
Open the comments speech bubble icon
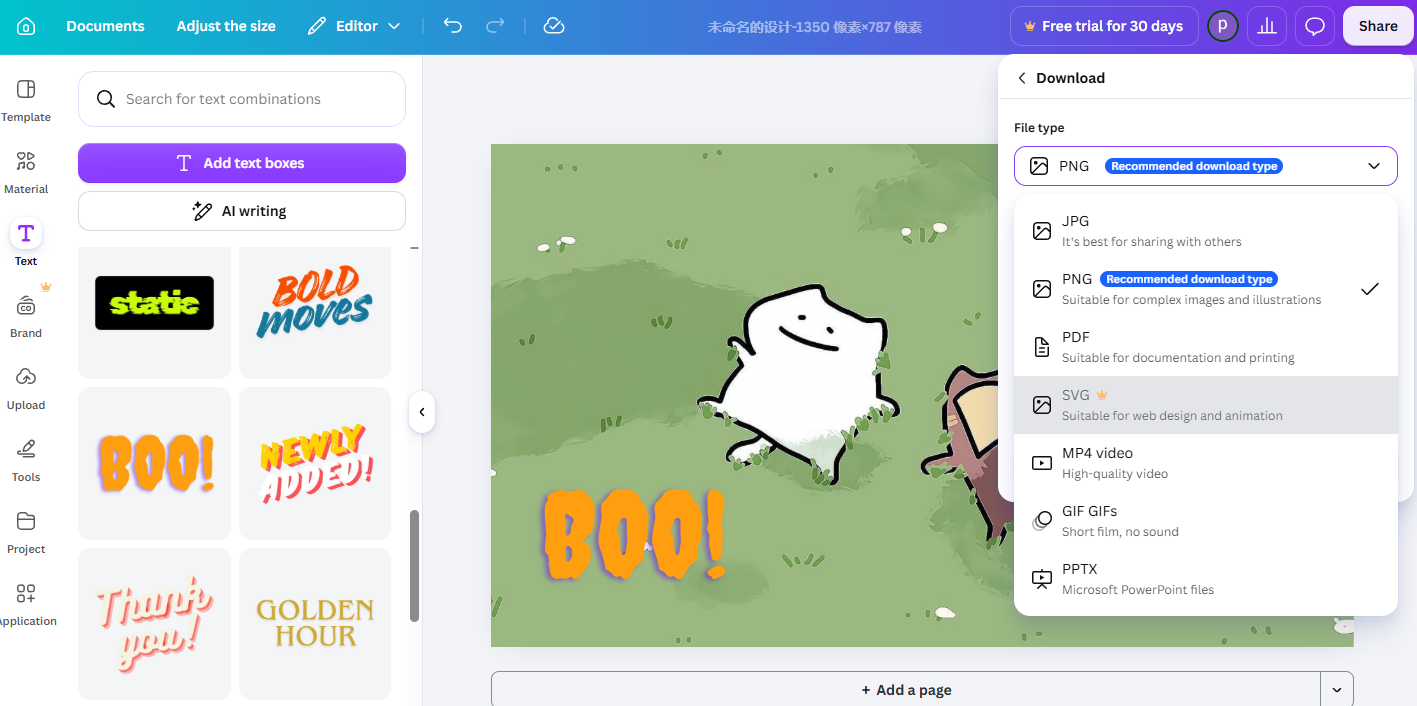pyautogui.click(x=1315, y=26)
